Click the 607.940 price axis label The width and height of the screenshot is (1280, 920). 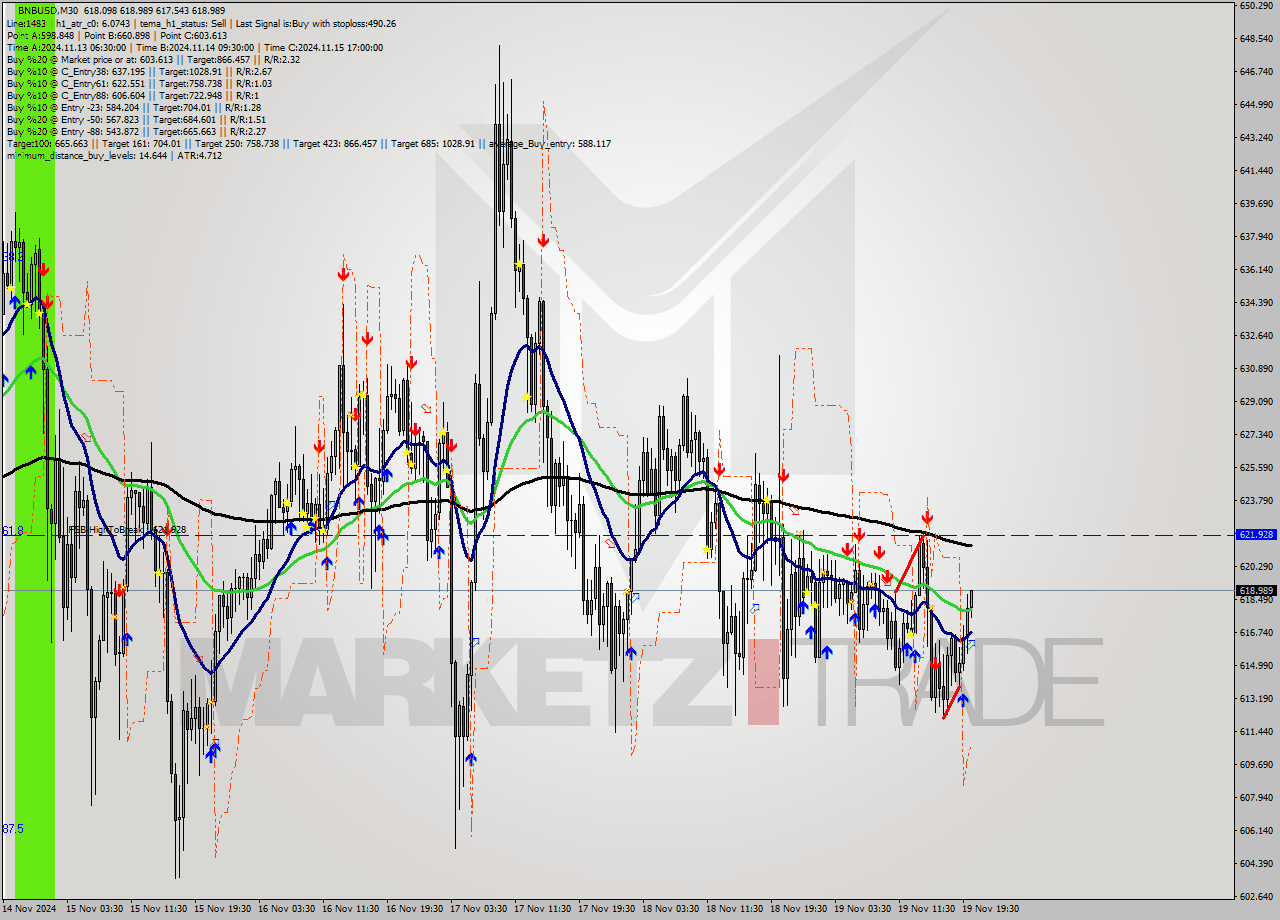coord(1255,798)
